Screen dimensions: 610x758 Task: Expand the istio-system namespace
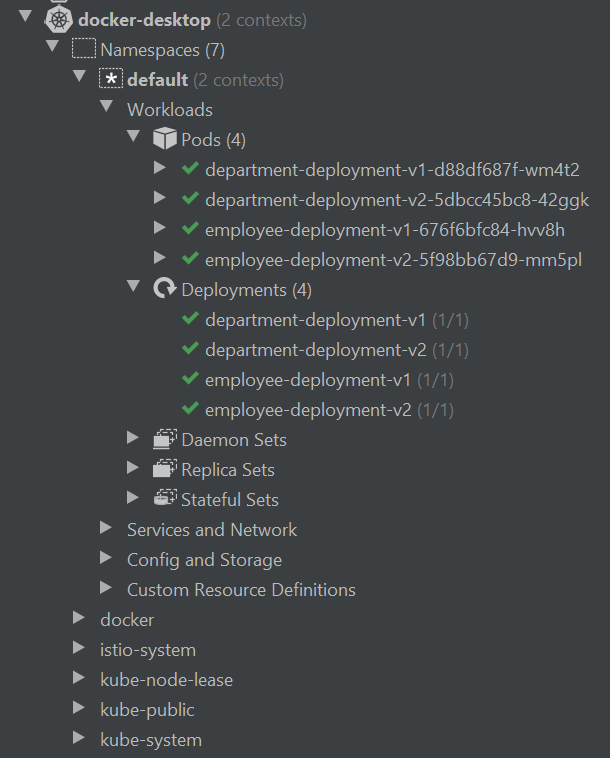click(x=80, y=650)
